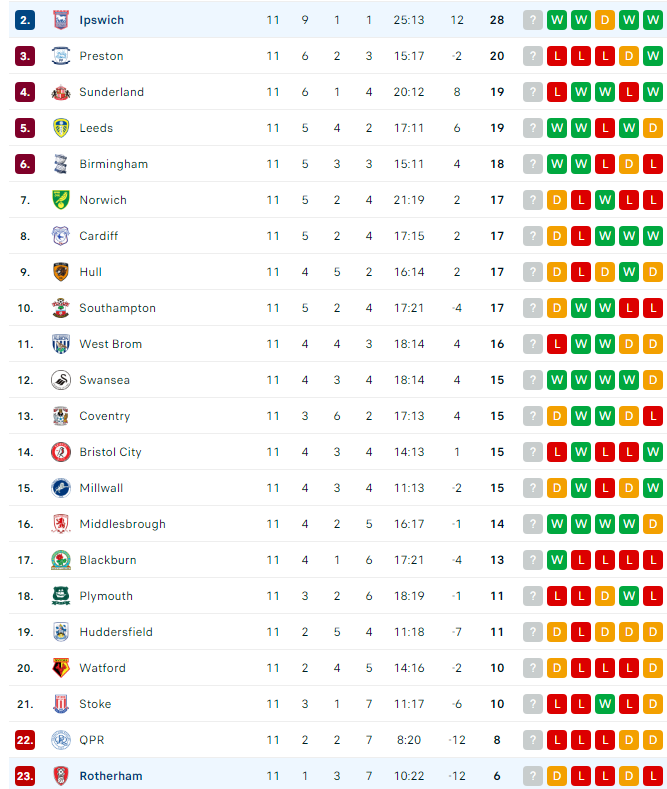Open the Sunderland team badge

(x=61, y=92)
